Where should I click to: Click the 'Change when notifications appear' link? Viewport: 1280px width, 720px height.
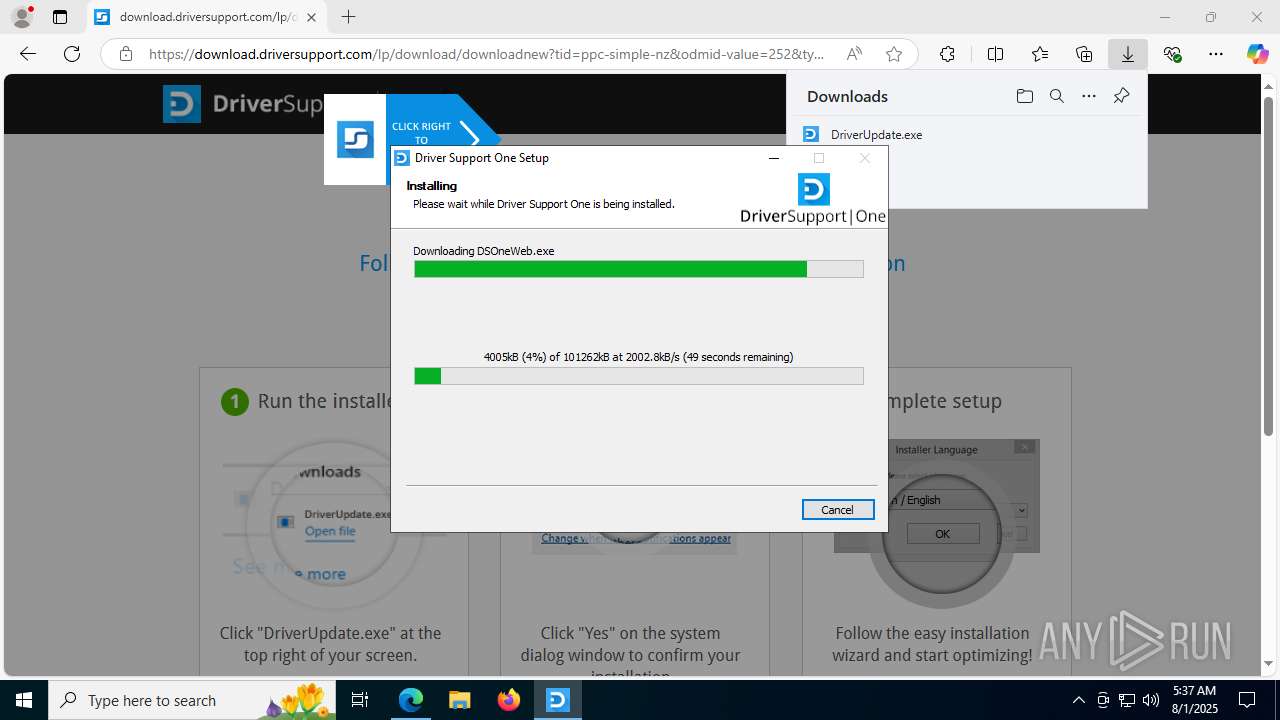click(x=636, y=538)
